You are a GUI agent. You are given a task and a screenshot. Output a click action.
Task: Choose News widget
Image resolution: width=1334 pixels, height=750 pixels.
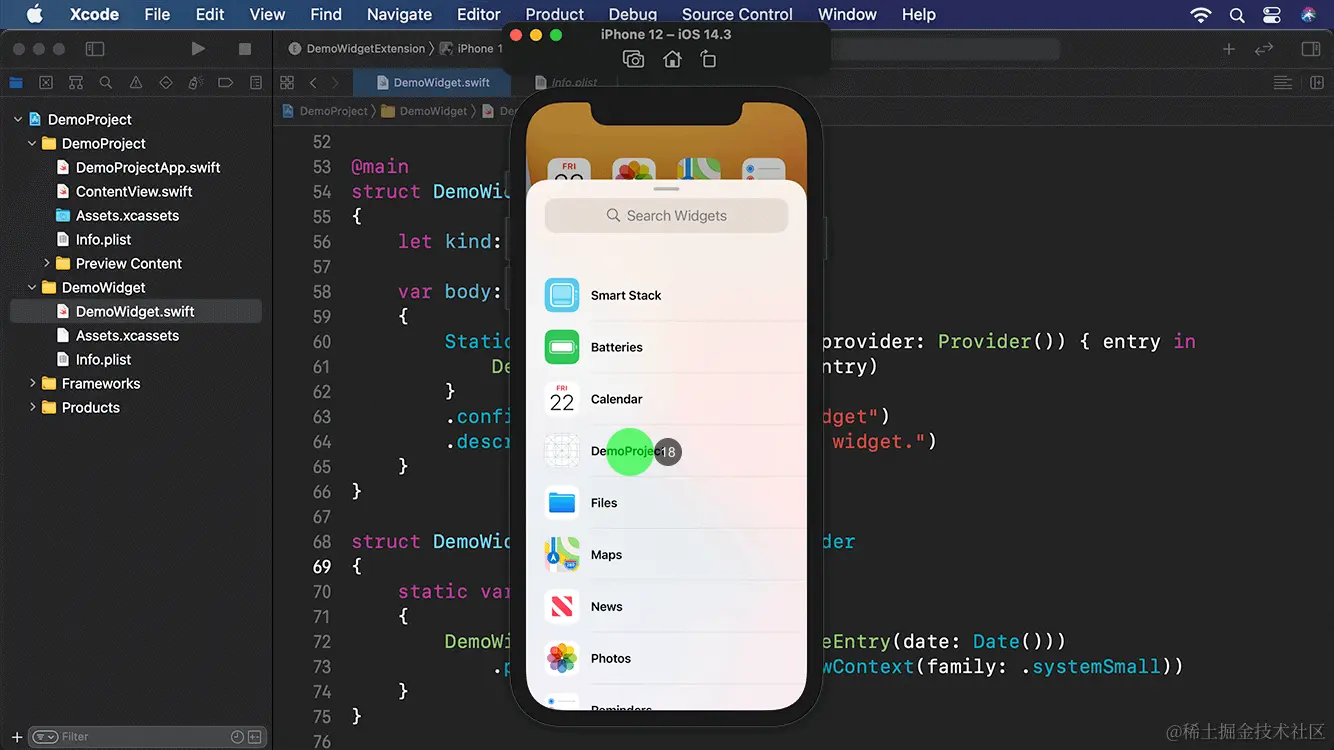(x=666, y=607)
